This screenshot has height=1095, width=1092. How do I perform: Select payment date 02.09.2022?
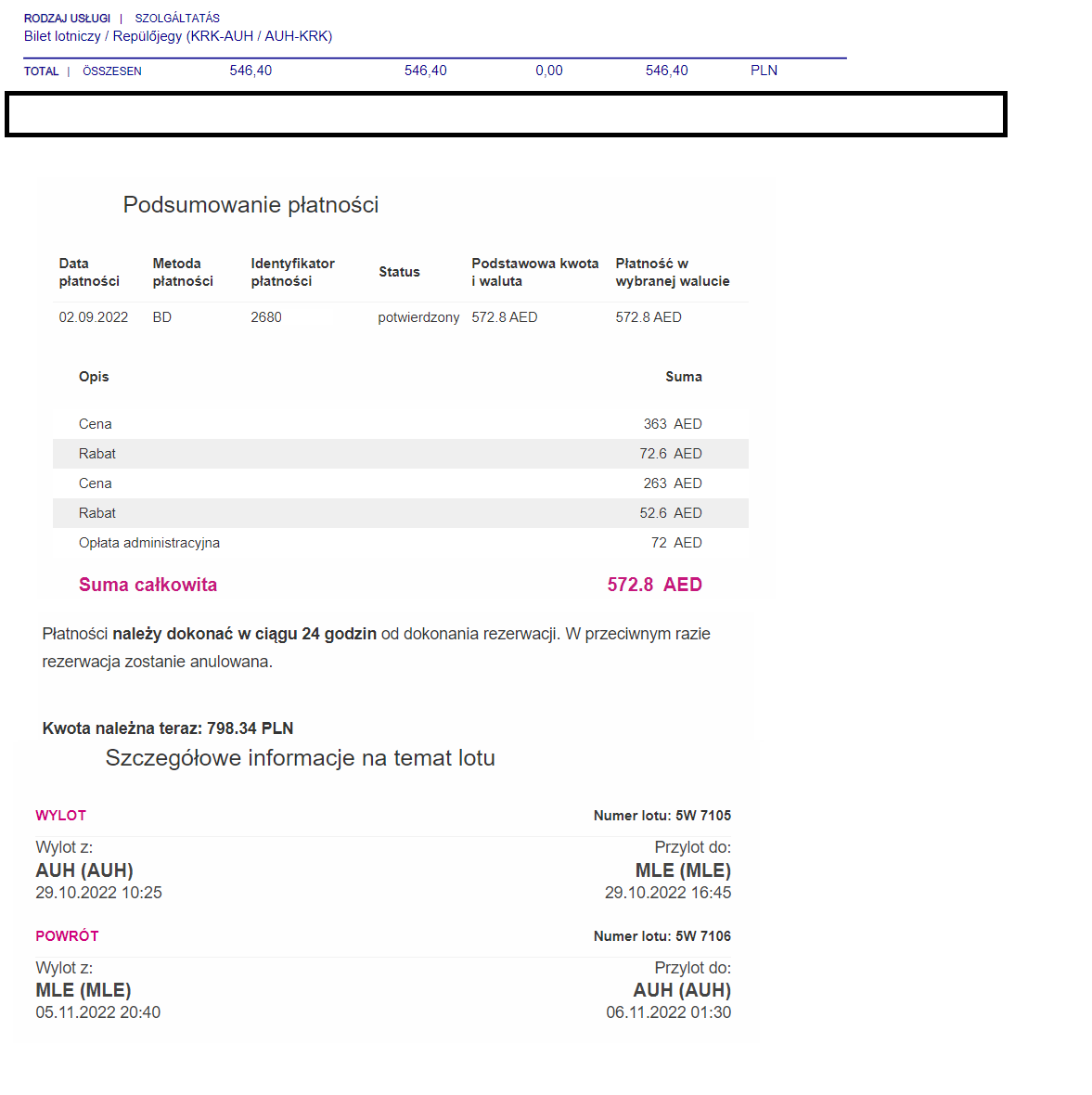(94, 317)
